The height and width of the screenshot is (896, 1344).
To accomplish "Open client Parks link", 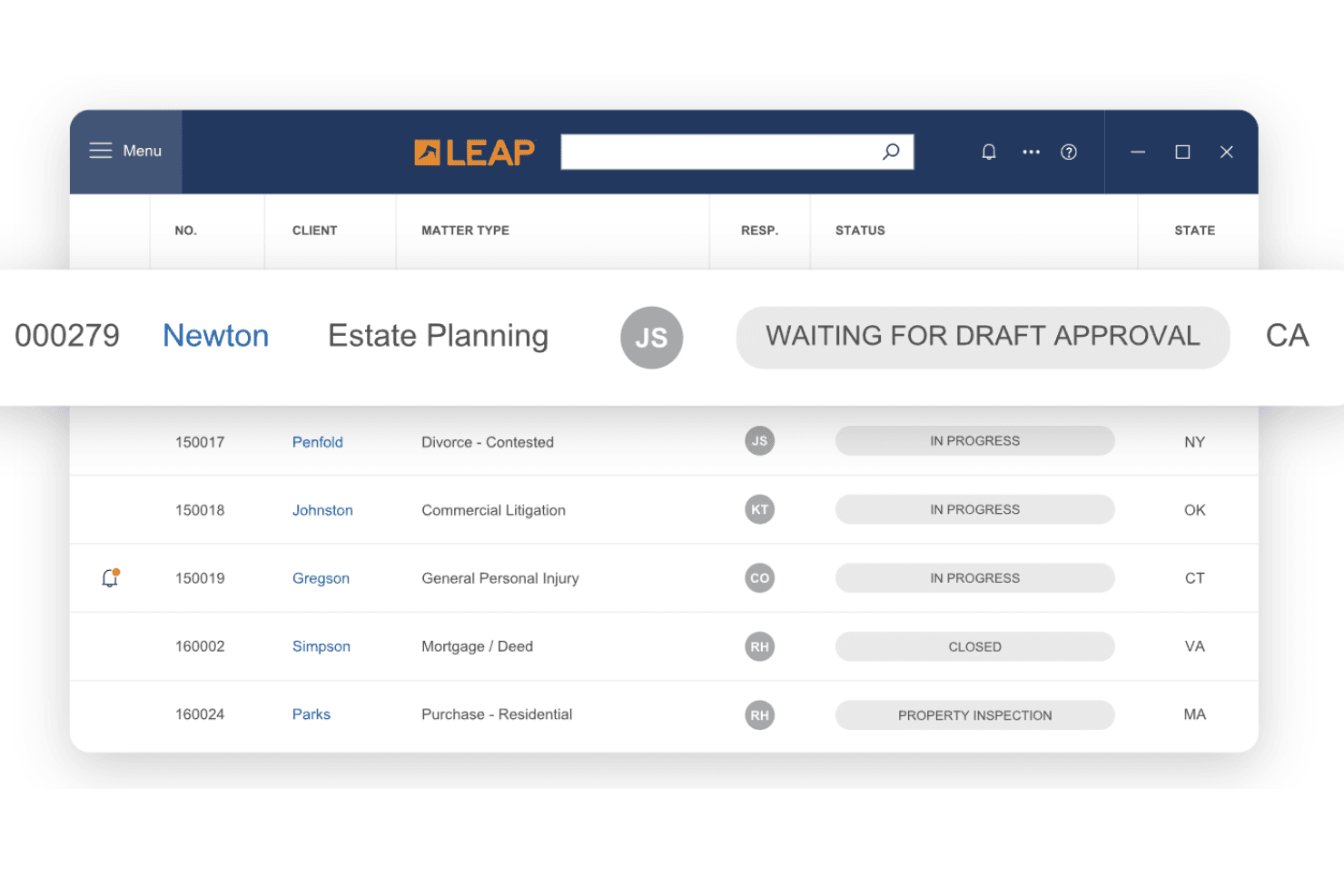I will [x=311, y=714].
